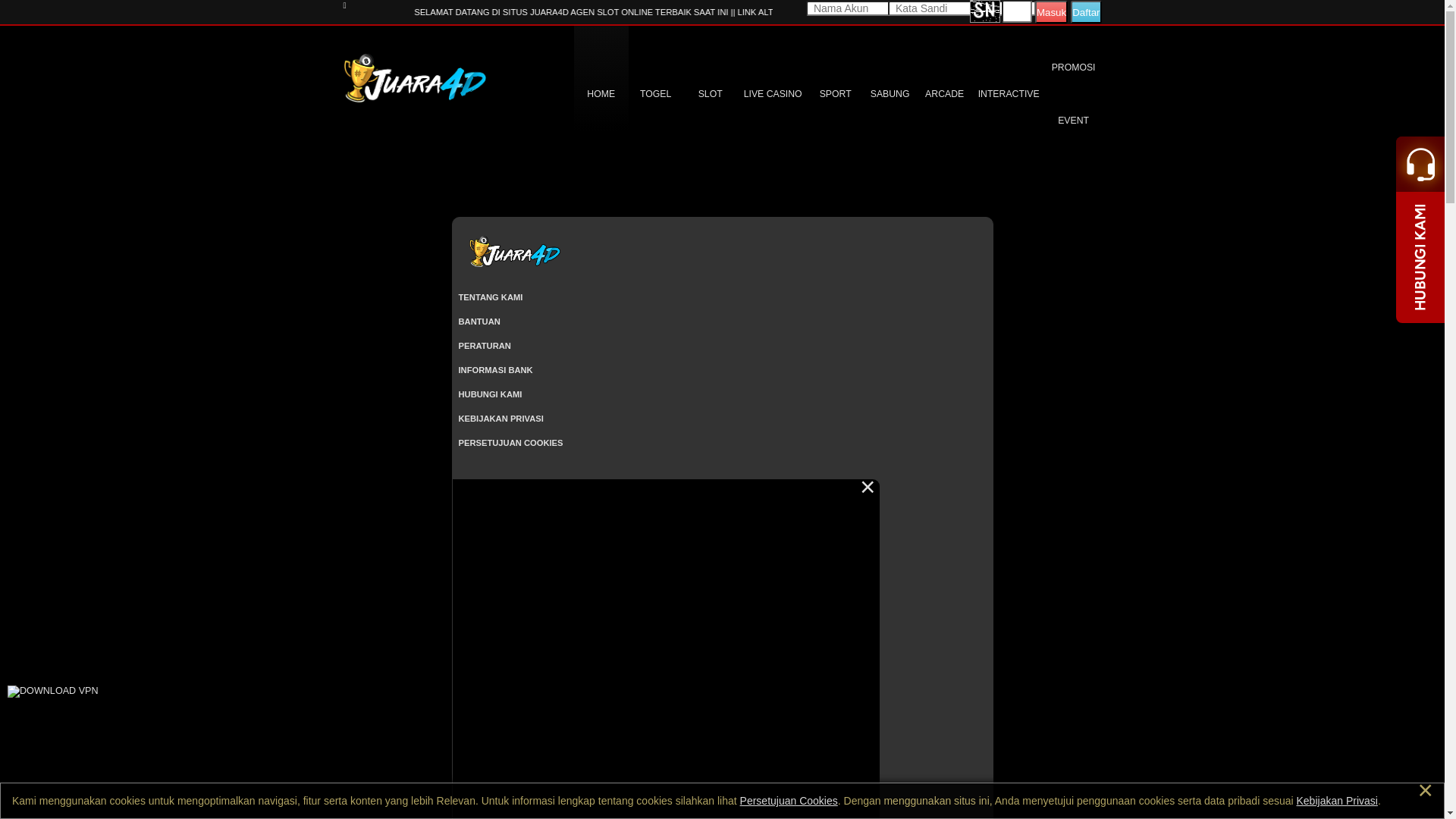This screenshot has width=1456, height=819.
Task: Click the Kata Sandi password field
Action: click(929, 8)
